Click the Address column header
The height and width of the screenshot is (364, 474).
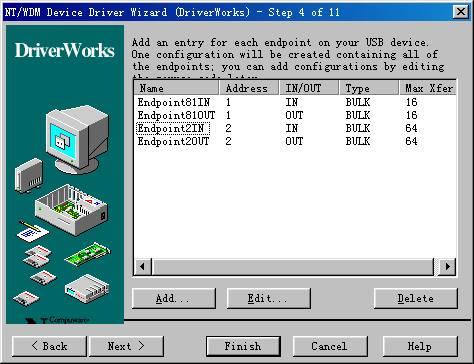click(x=249, y=88)
